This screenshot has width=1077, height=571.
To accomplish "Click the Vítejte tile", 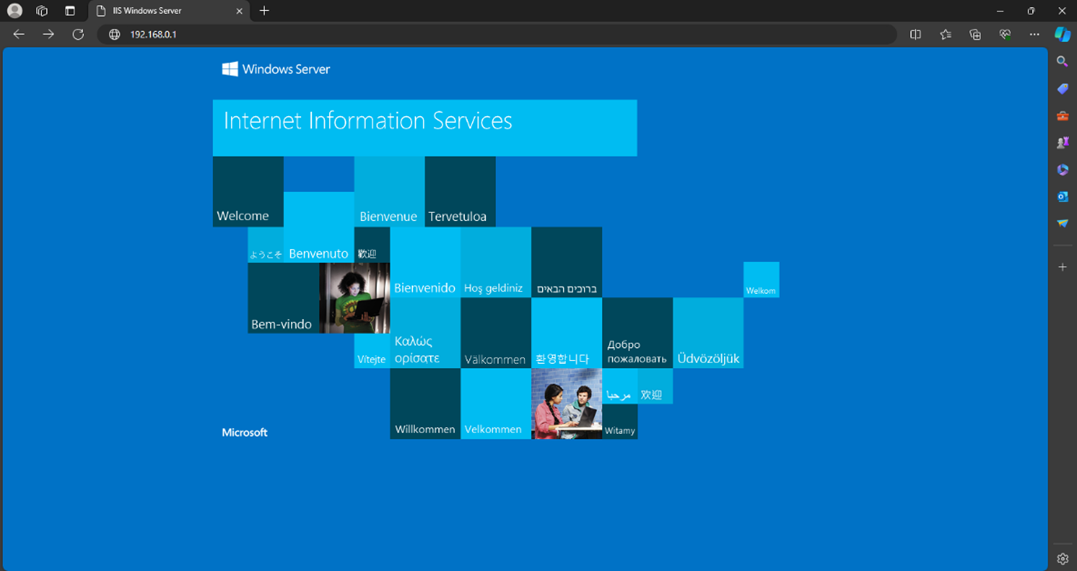I will pos(372,351).
